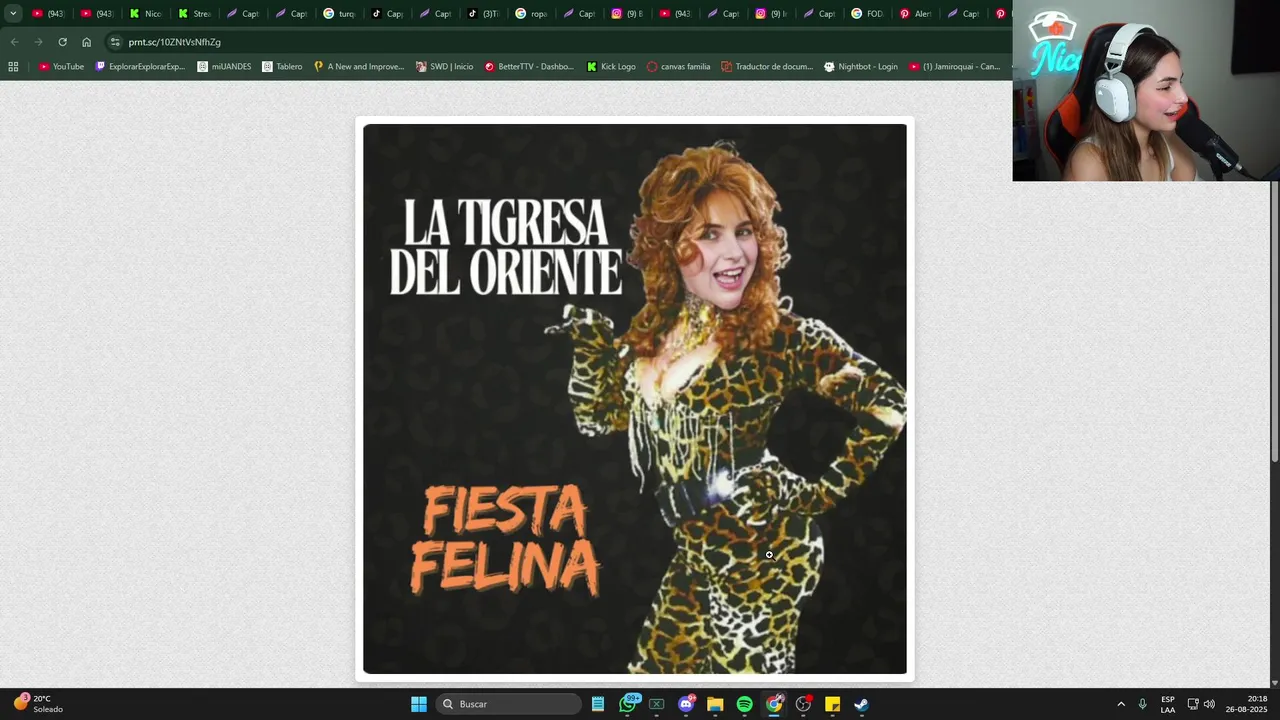Image resolution: width=1280 pixels, height=720 pixels.
Task: Open the Windows Start menu
Action: (419, 704)
